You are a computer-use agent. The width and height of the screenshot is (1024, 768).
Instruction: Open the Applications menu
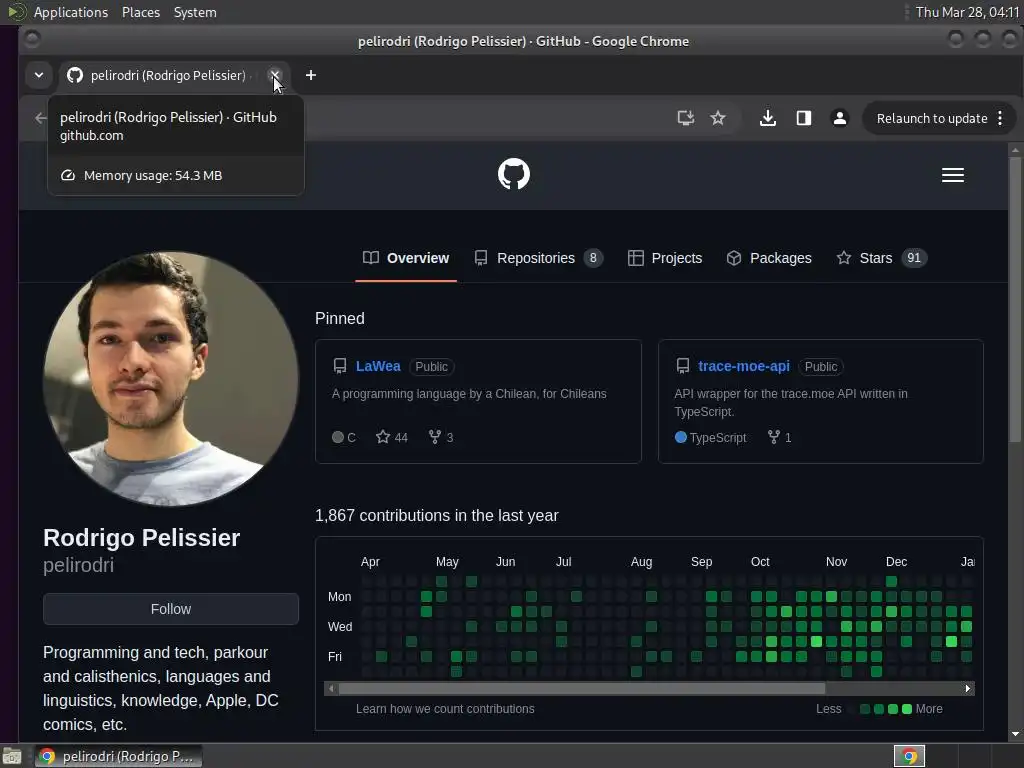(71, 12)
